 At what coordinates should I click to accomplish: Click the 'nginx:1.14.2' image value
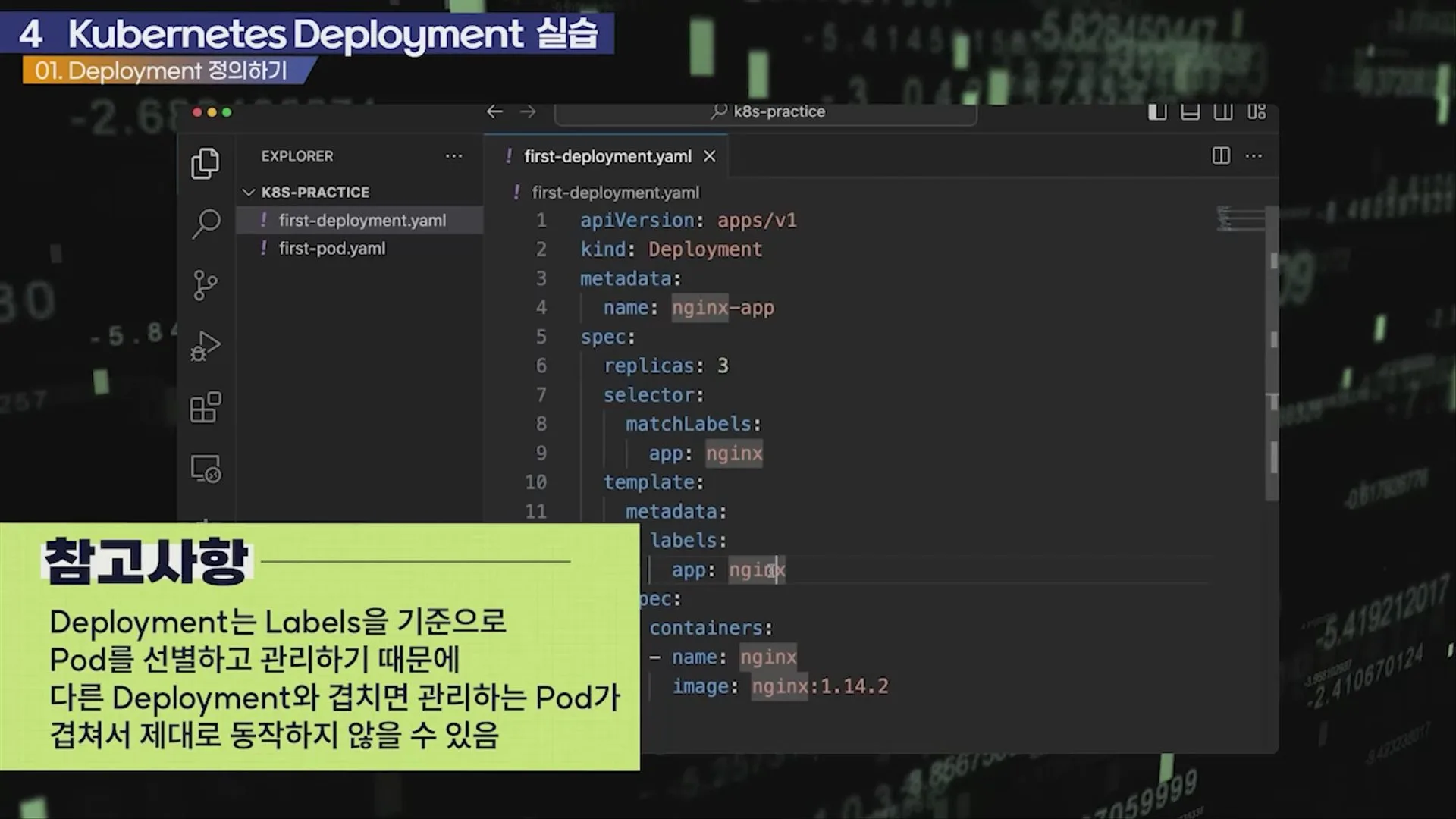point(820,687)
